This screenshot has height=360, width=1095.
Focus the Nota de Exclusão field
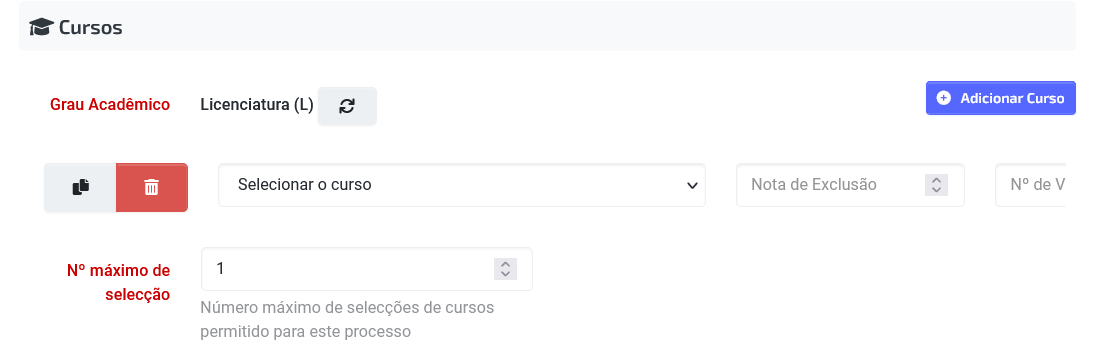click(850, 185)
